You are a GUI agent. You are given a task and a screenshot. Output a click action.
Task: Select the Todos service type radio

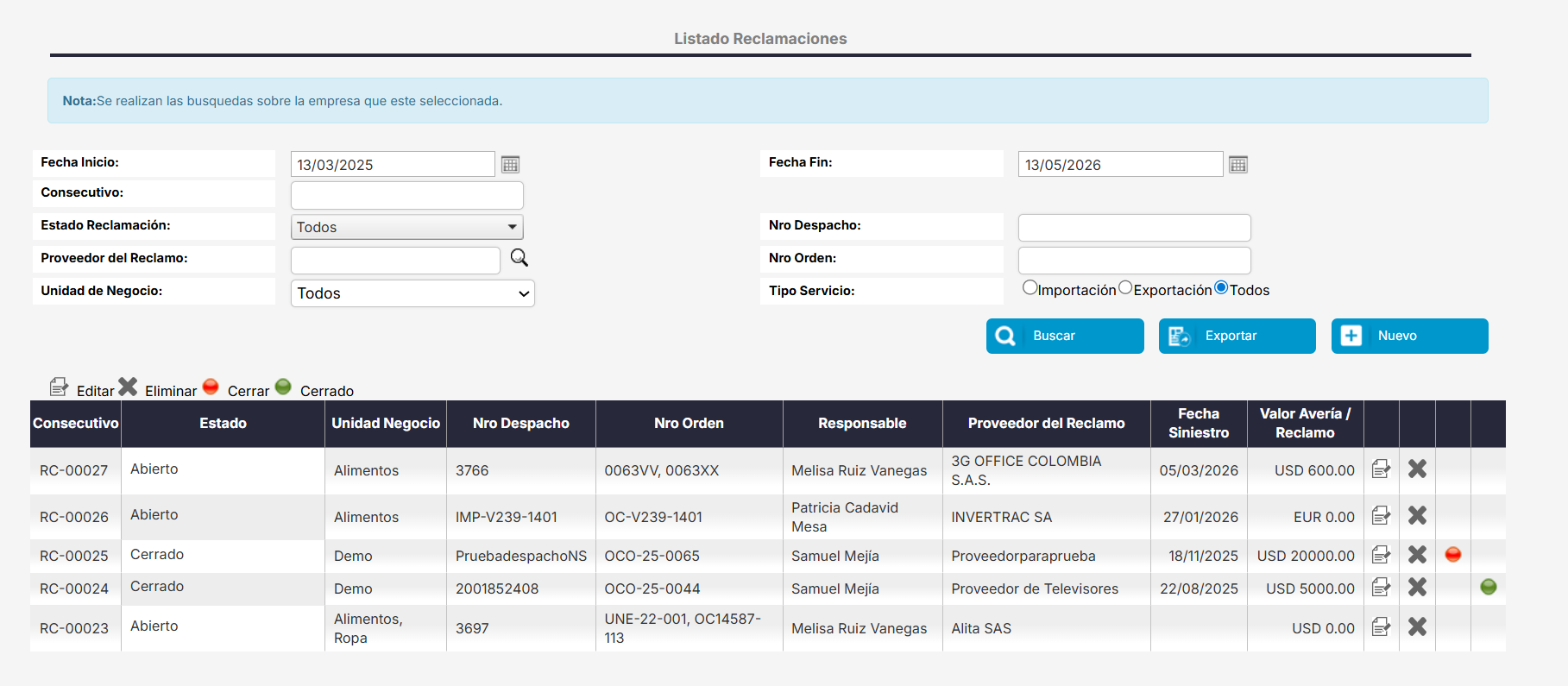(1221, 288)
